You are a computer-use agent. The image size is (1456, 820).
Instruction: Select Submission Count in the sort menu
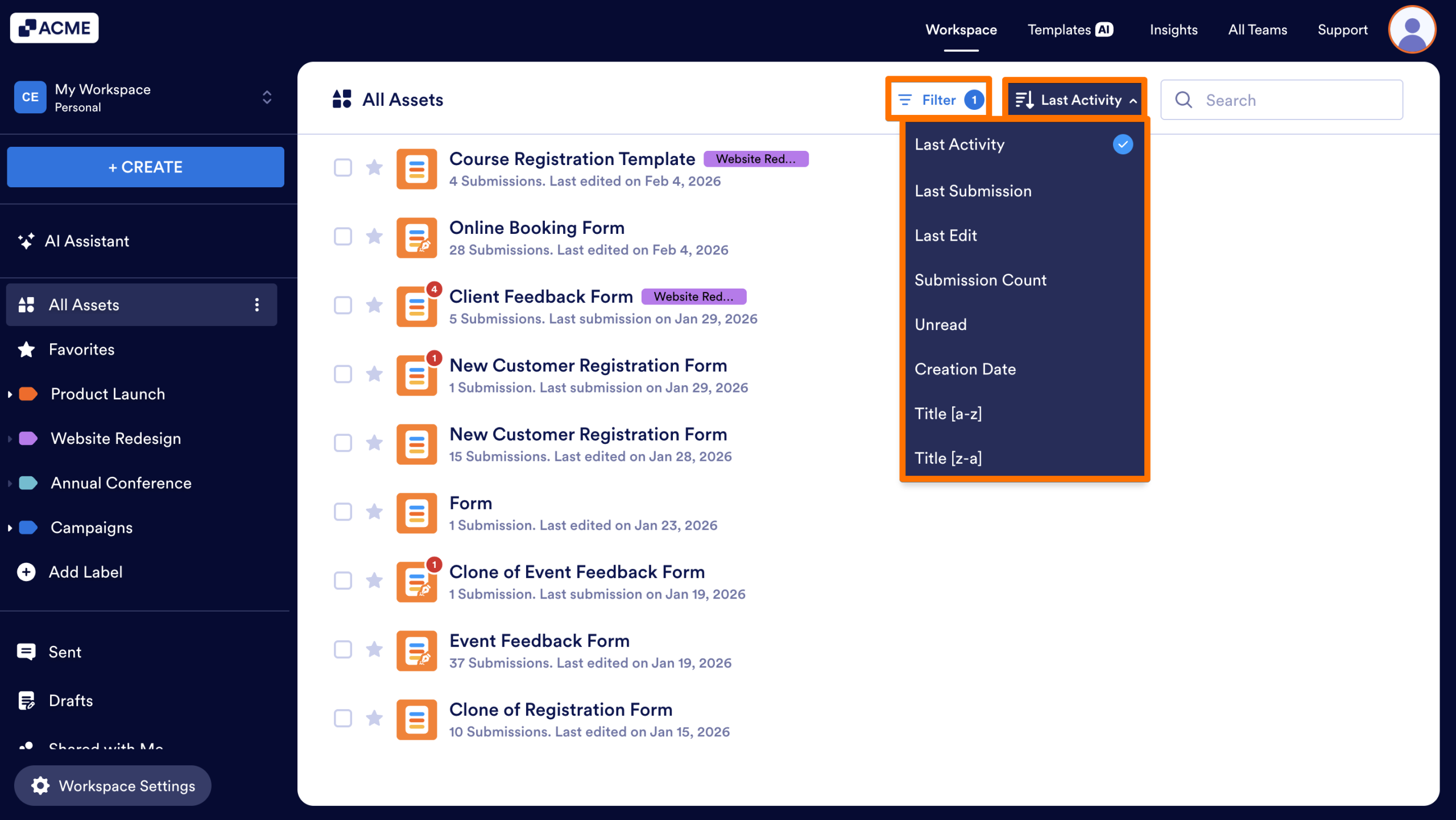(980, 279)
